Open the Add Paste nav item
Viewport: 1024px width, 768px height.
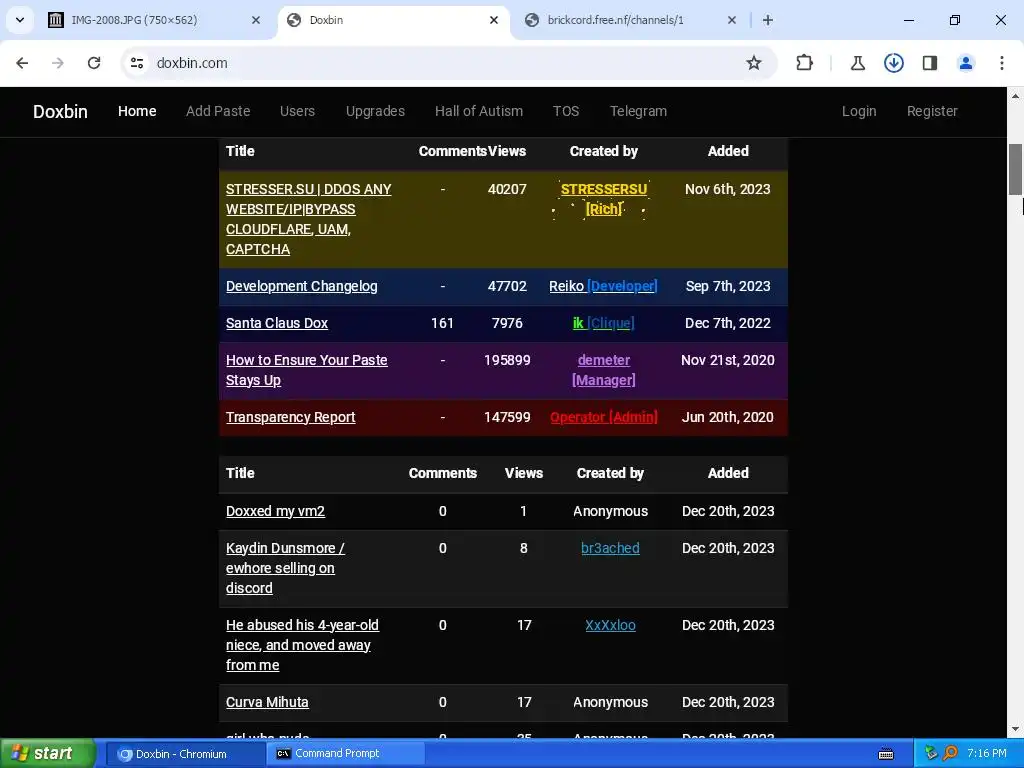(x=218, y=111)
